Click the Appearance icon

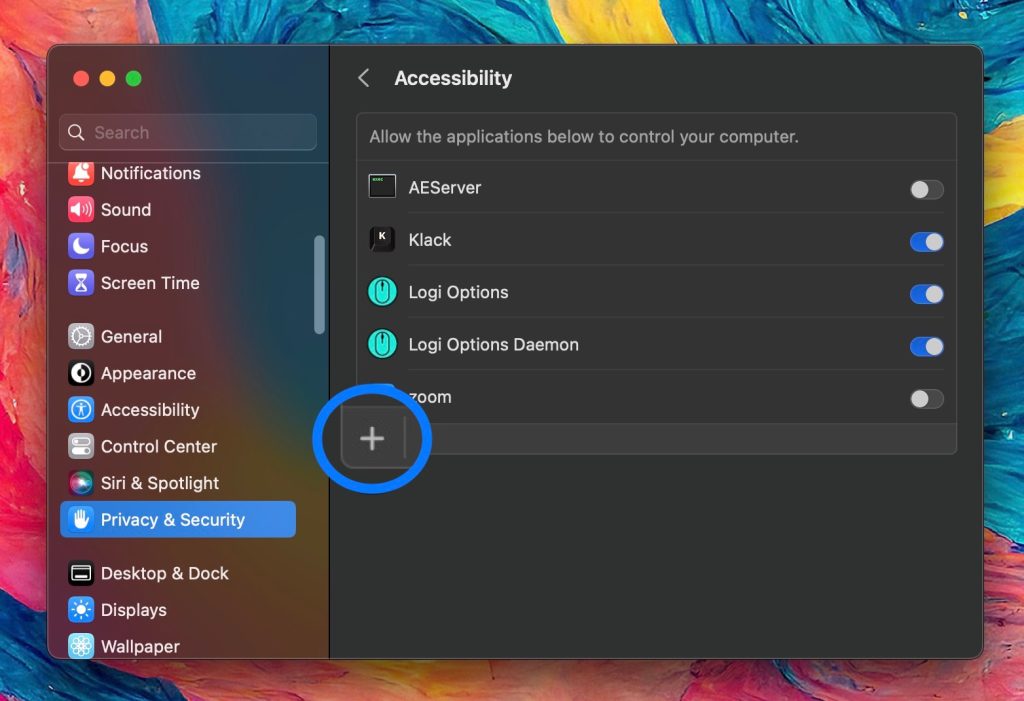pyautogui.click(x=79, y=373)
